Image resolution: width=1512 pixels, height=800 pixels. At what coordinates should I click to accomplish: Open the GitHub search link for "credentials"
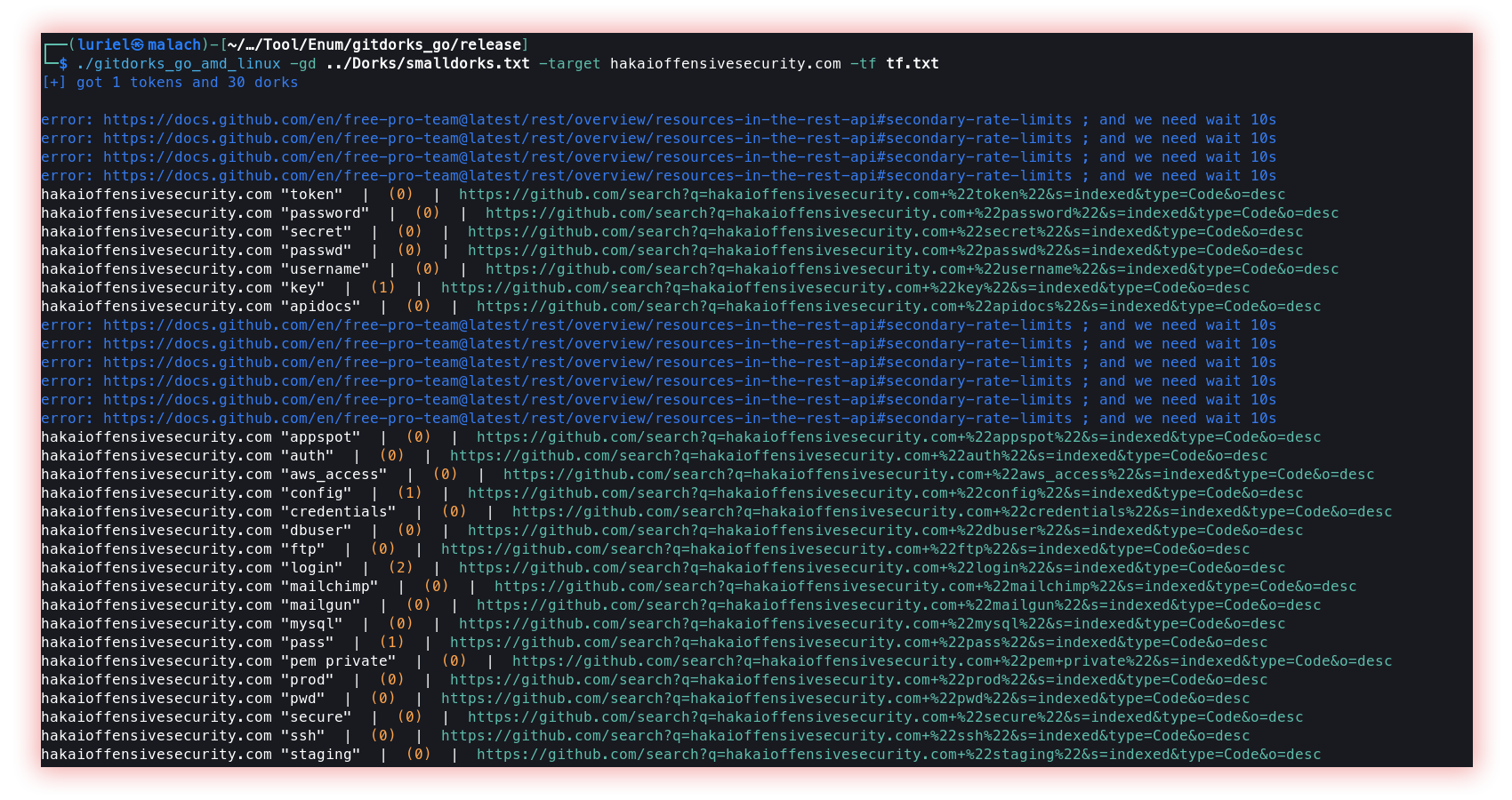pyautogui.click(x=952, y=512)
